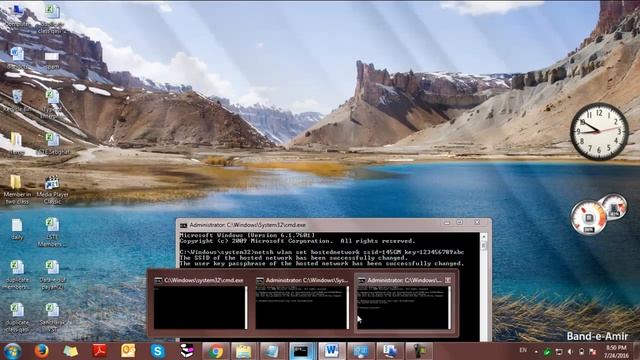Switch to Microsoft Word on the taskbar
Screen dimensions: 640x360
[x=331, y=351]
